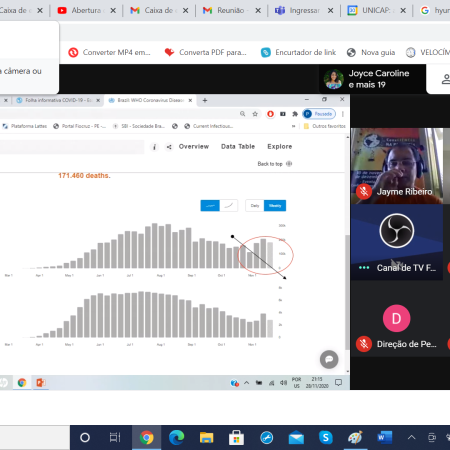This screenshot has height=450, width=450.
Task: Launch Microsoft Edge from taskbar
Action: point(176,437)
